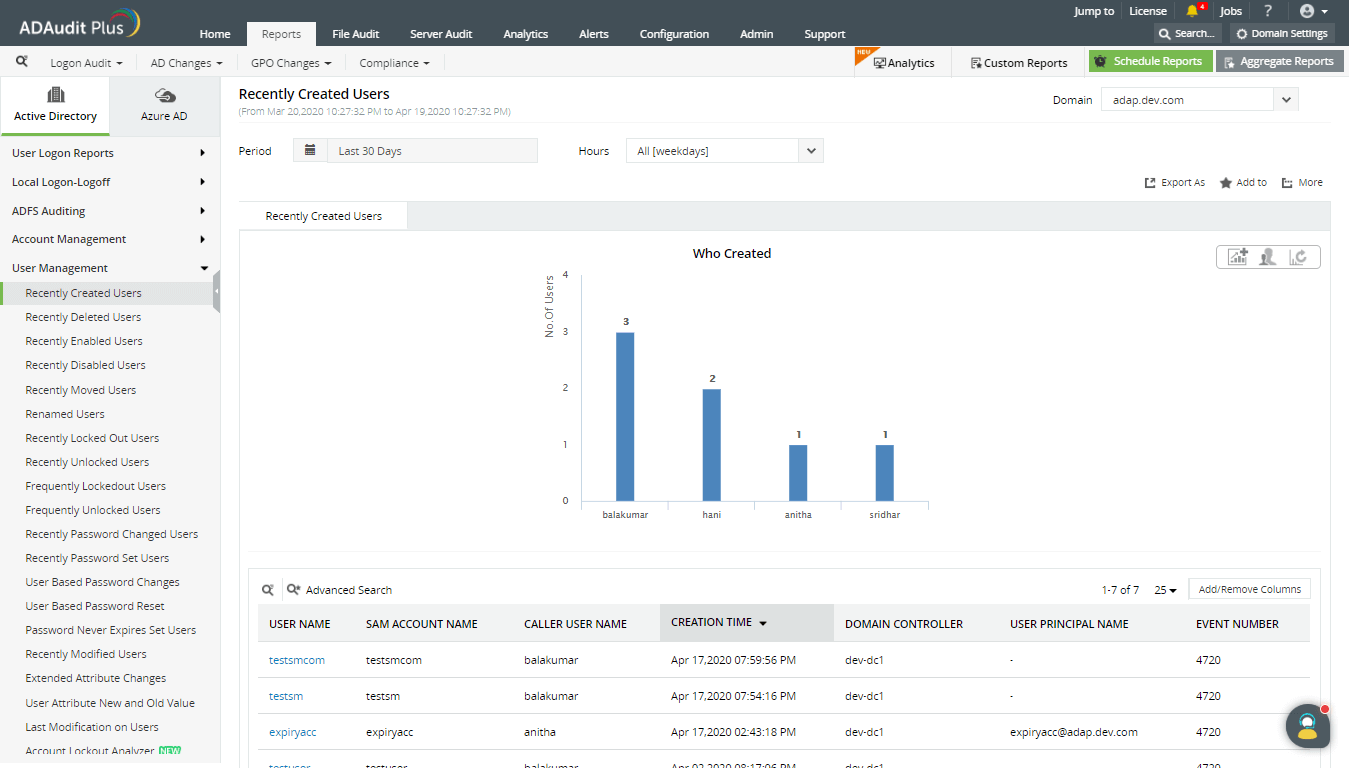Click the Schedule Reports button
Screen dimensions: 1349x768
(x=1150, y=61)
